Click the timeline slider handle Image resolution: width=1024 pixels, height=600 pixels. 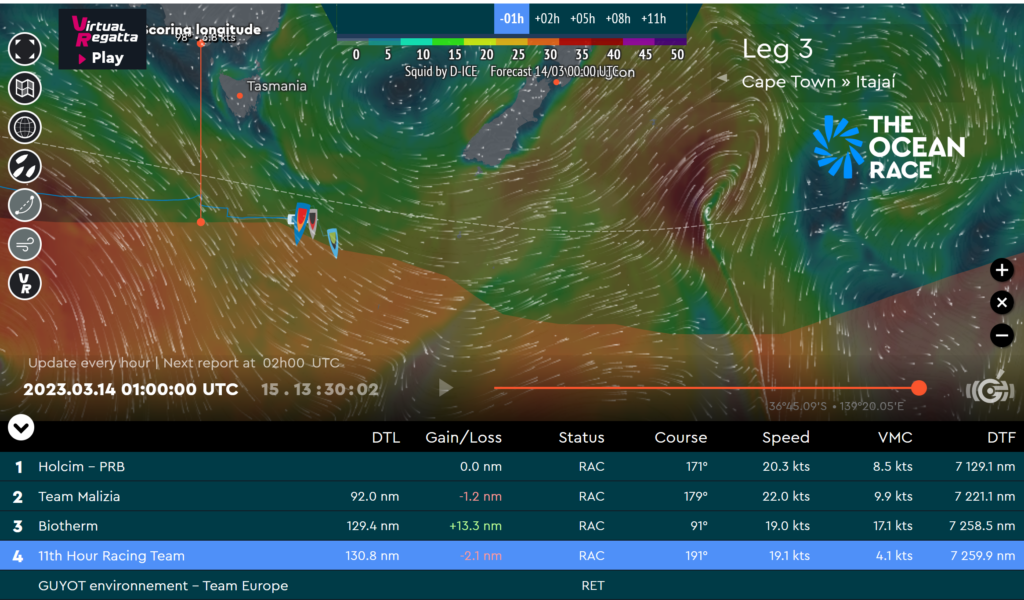[919, 388]
